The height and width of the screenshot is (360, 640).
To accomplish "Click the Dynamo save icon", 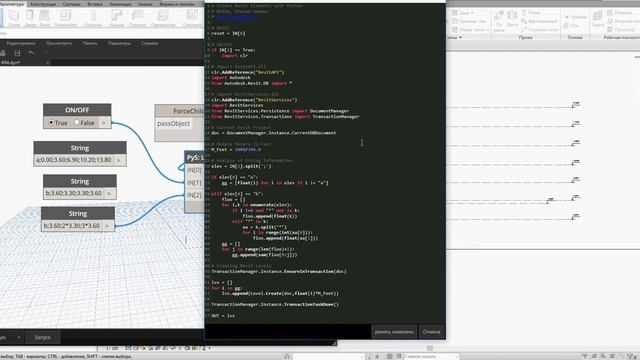I will click(x=17, y=53).
